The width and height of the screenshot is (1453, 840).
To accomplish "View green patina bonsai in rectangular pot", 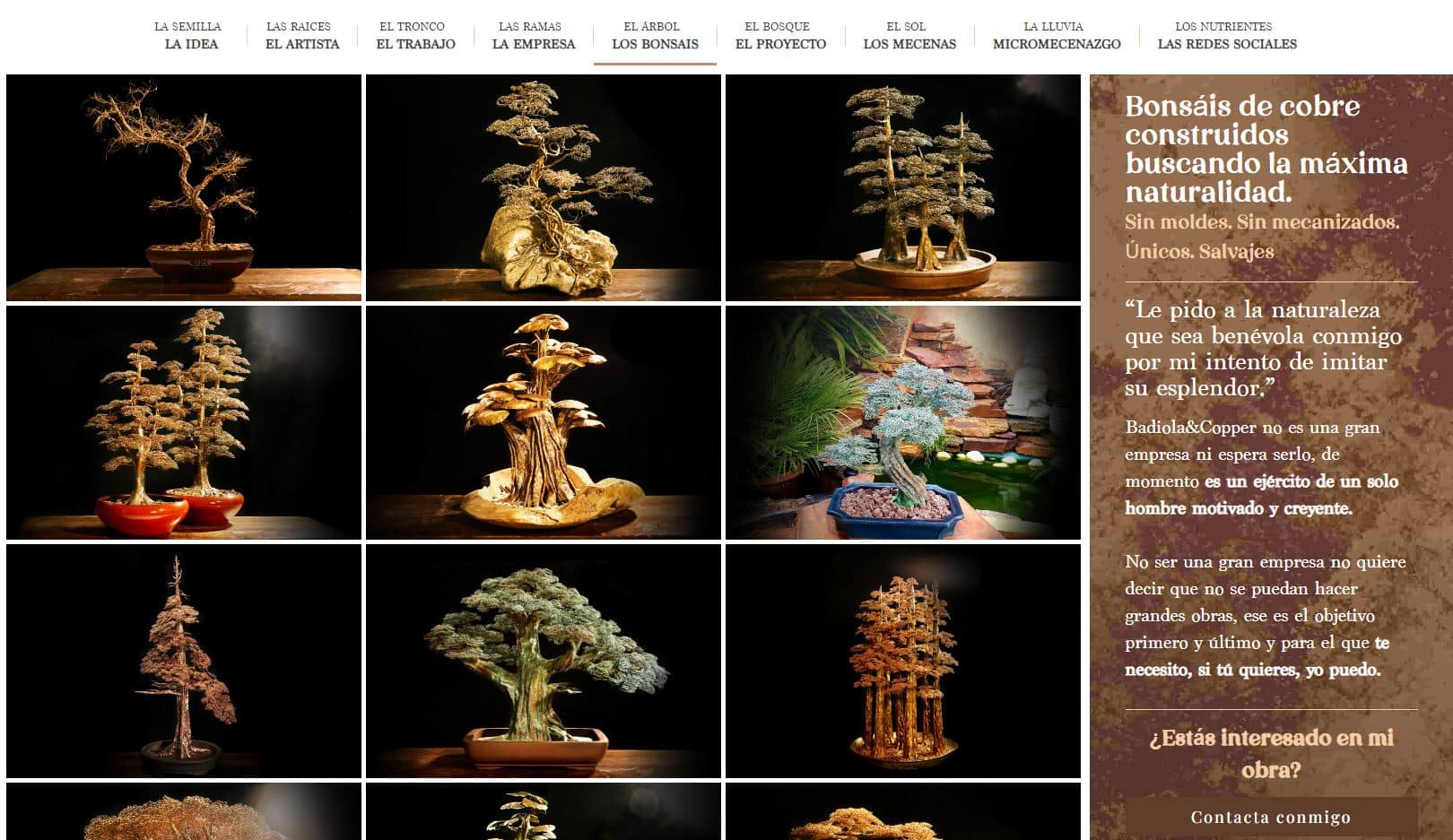I will (544, 662).
